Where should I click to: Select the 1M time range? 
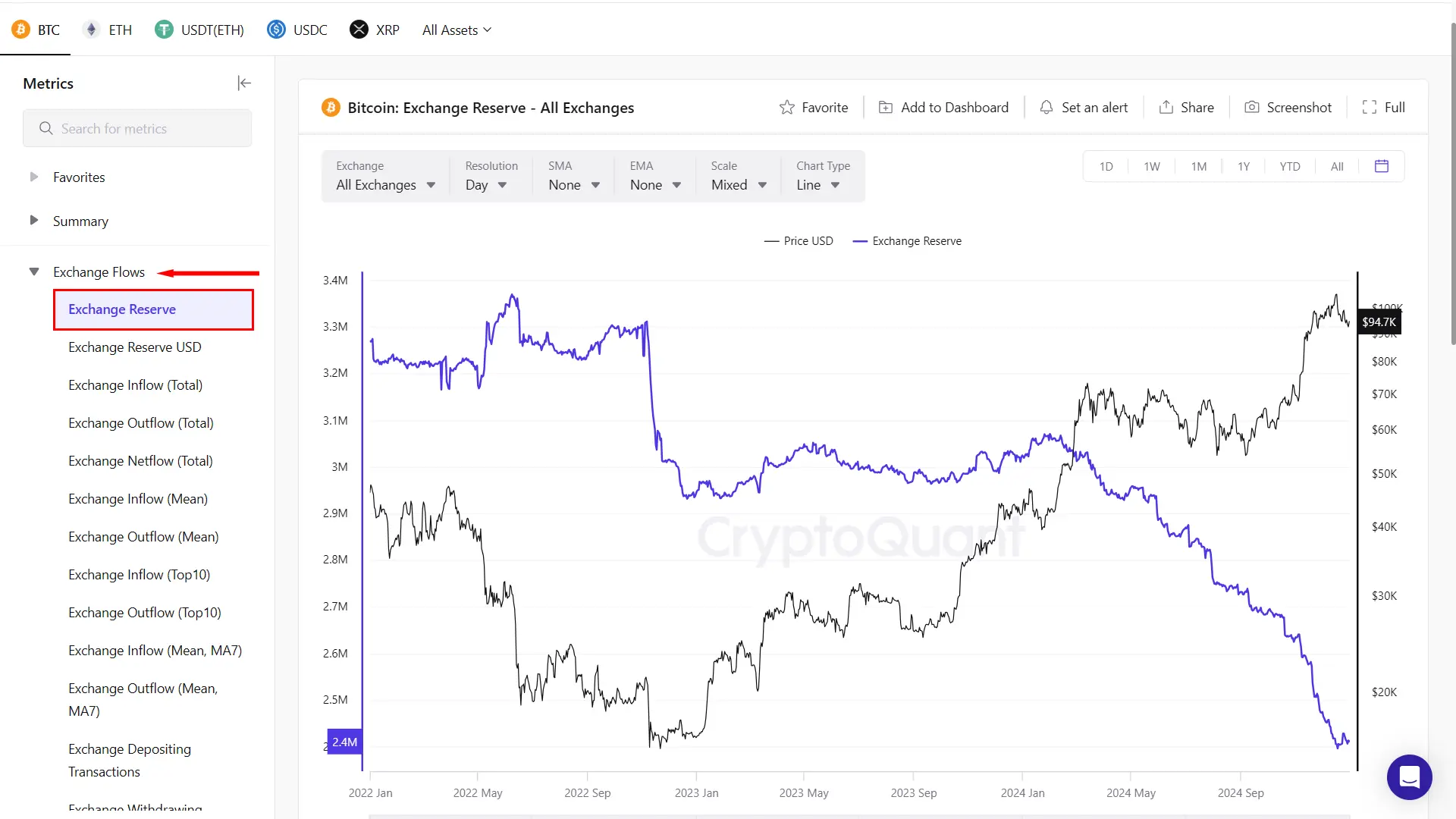(1199, 167)
